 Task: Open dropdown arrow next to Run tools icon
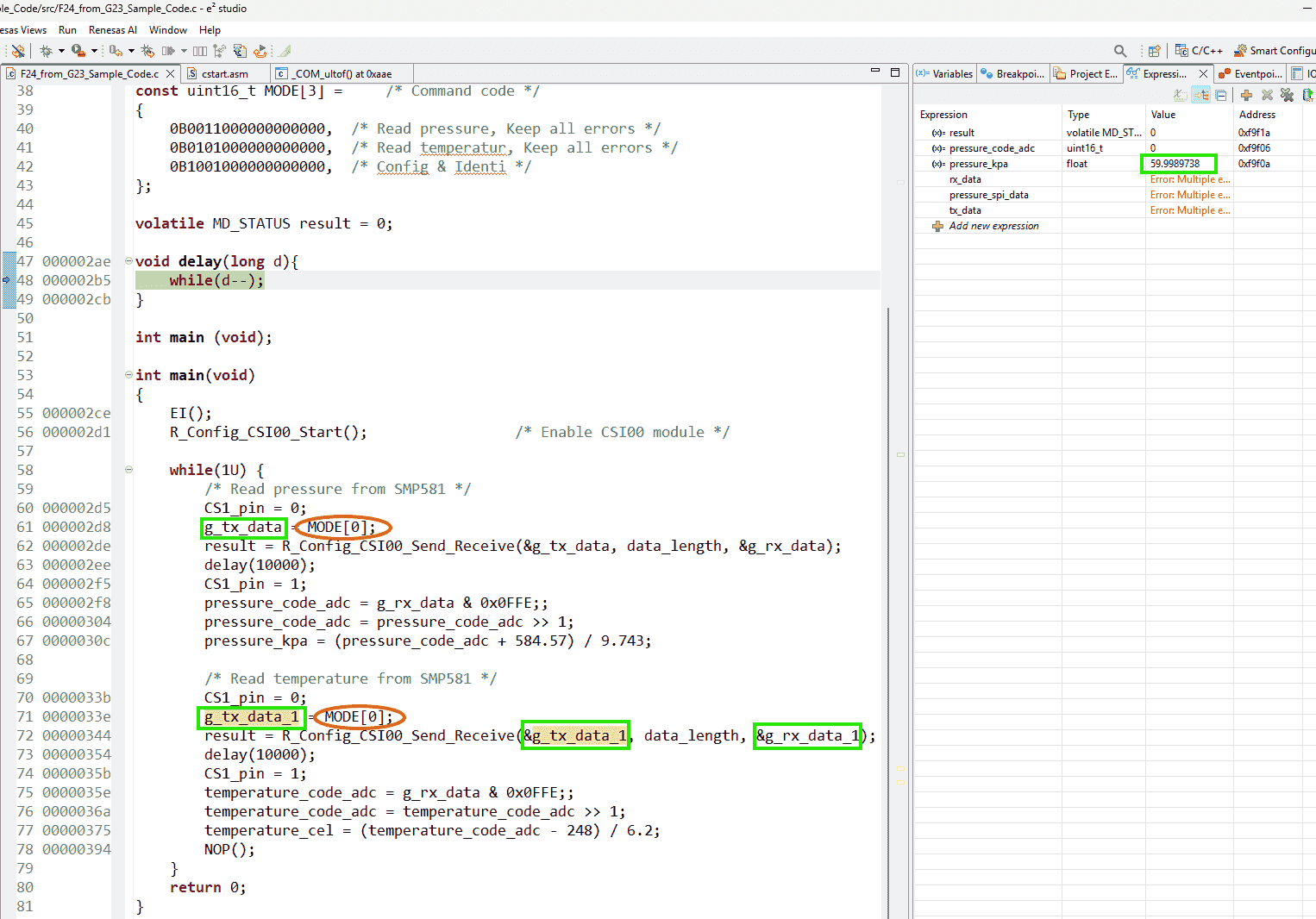pyautogui.click(x=94, y=51)
